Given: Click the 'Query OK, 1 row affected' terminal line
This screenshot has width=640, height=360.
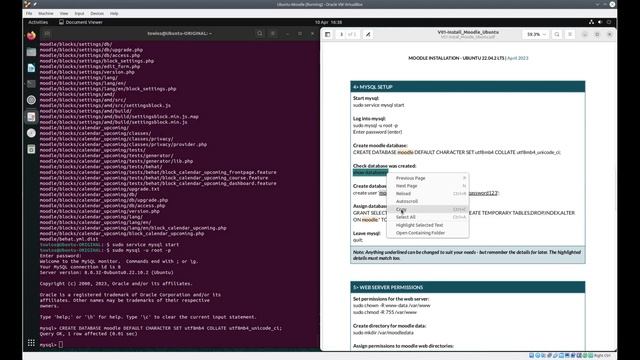Looking at the screenshot, I should (x=89, y=334).
